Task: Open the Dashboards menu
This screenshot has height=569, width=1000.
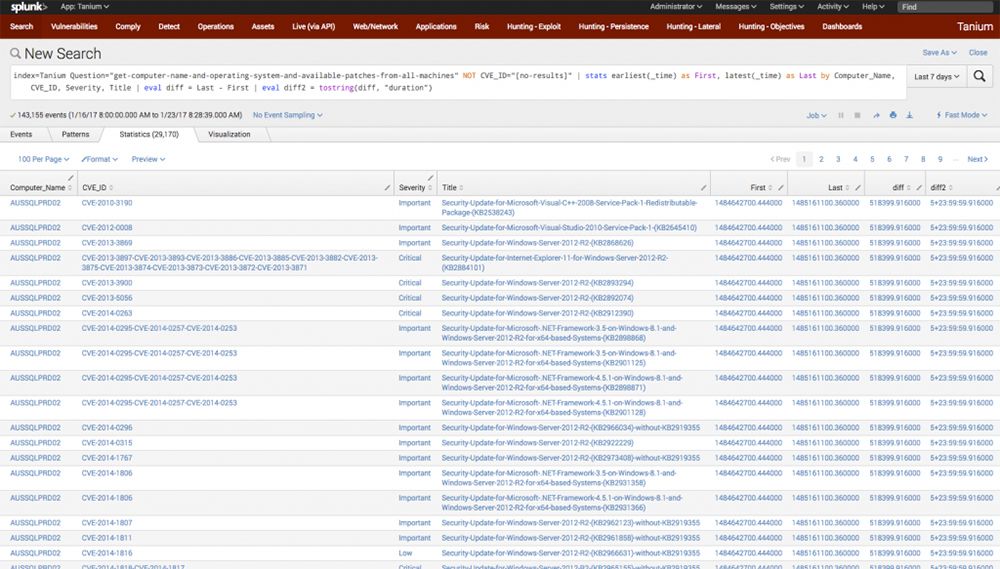Action: tap(842, 27)
